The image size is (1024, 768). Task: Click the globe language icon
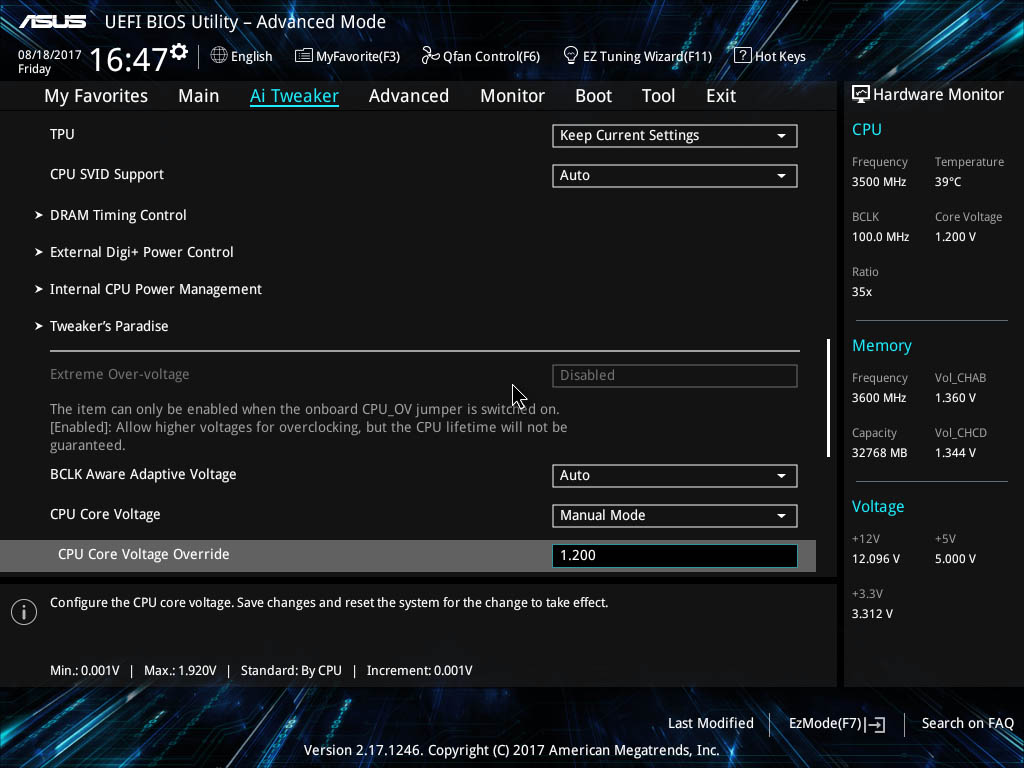[x=219, y=56]
